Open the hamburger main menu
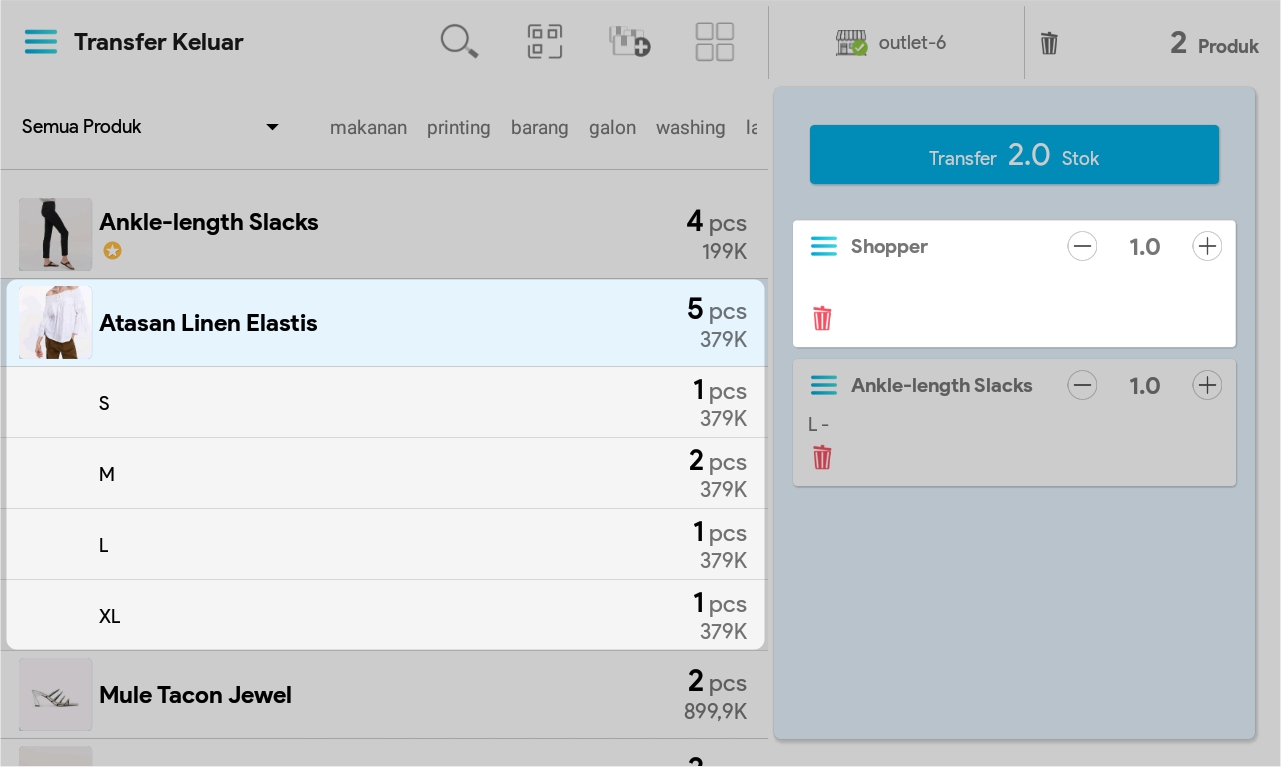The width and height of the screenshot is (1281, 767). tap(41, 42)
